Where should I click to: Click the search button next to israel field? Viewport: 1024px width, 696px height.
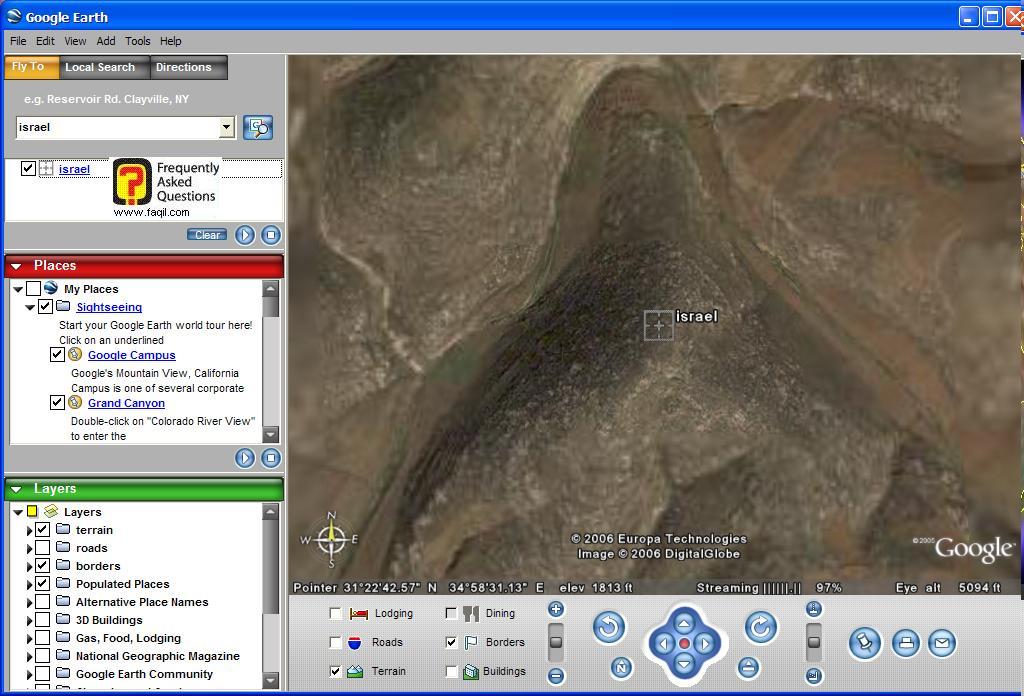click(x=257, y=127)
